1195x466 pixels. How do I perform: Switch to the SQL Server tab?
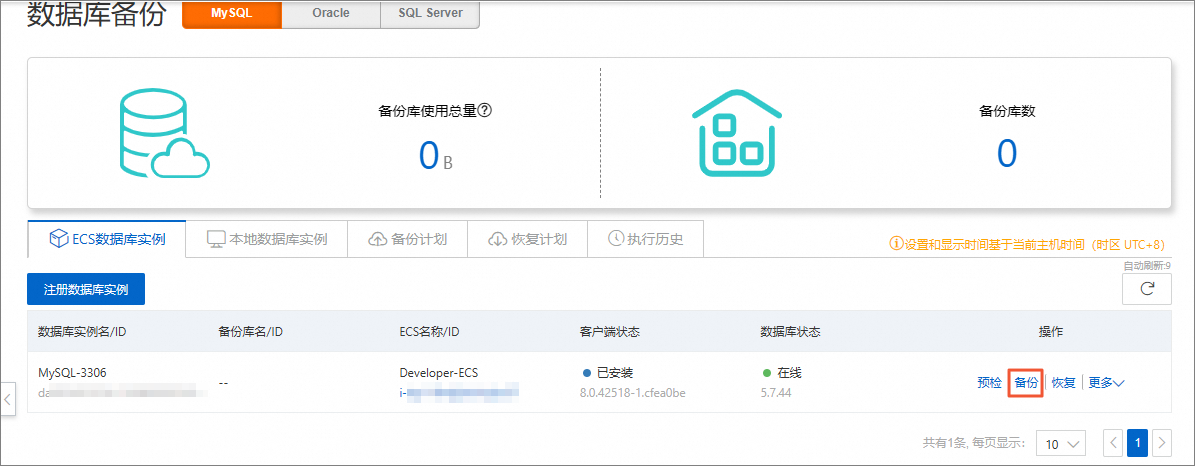[431, 14]
